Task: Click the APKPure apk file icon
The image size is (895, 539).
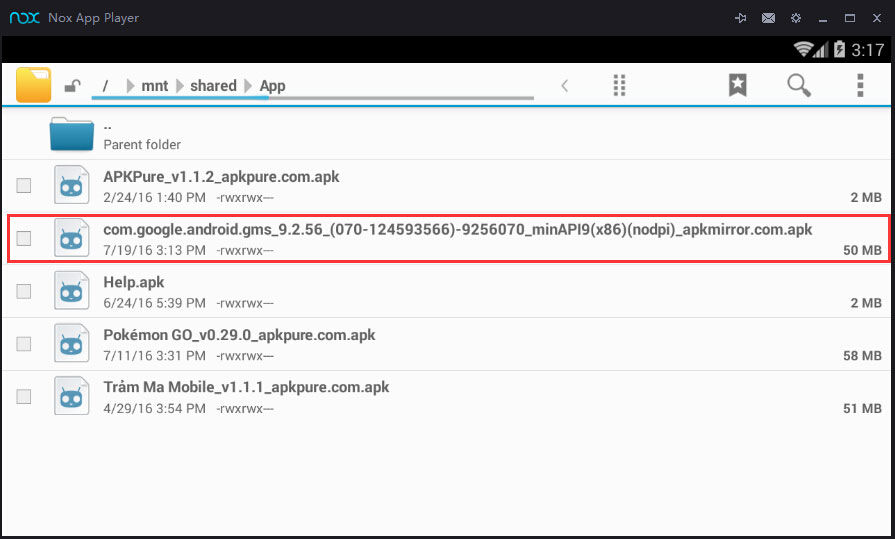Action: (x=71, y=184)
